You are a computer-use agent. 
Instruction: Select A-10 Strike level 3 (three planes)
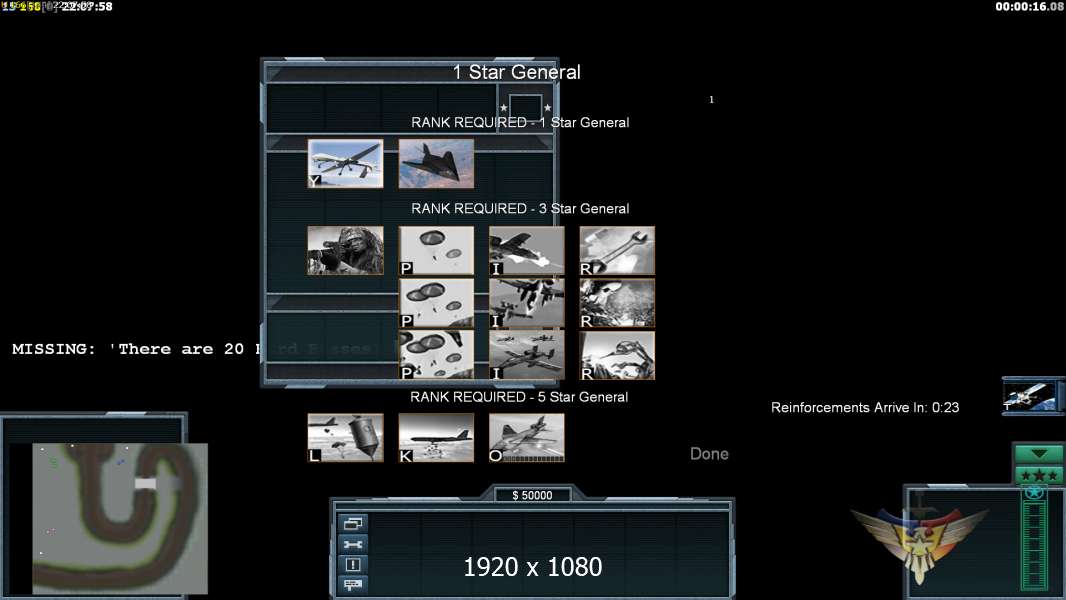click(x=526, y=355)
